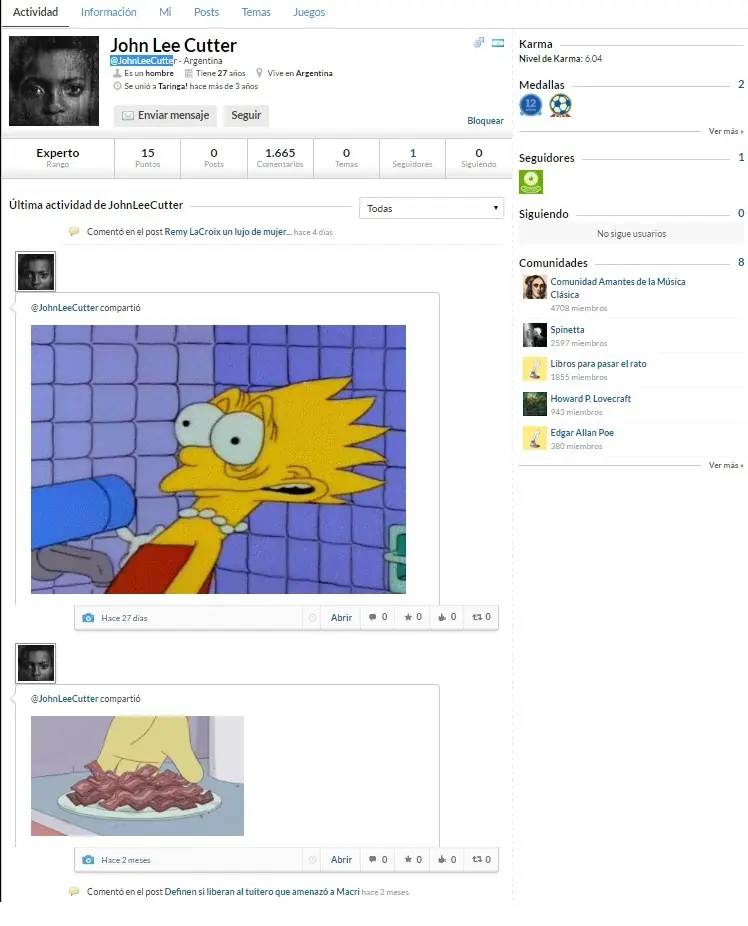748x926 pixels.
Task: Open Libros para pasar el rato community avatar
Action: coord(535,369)
